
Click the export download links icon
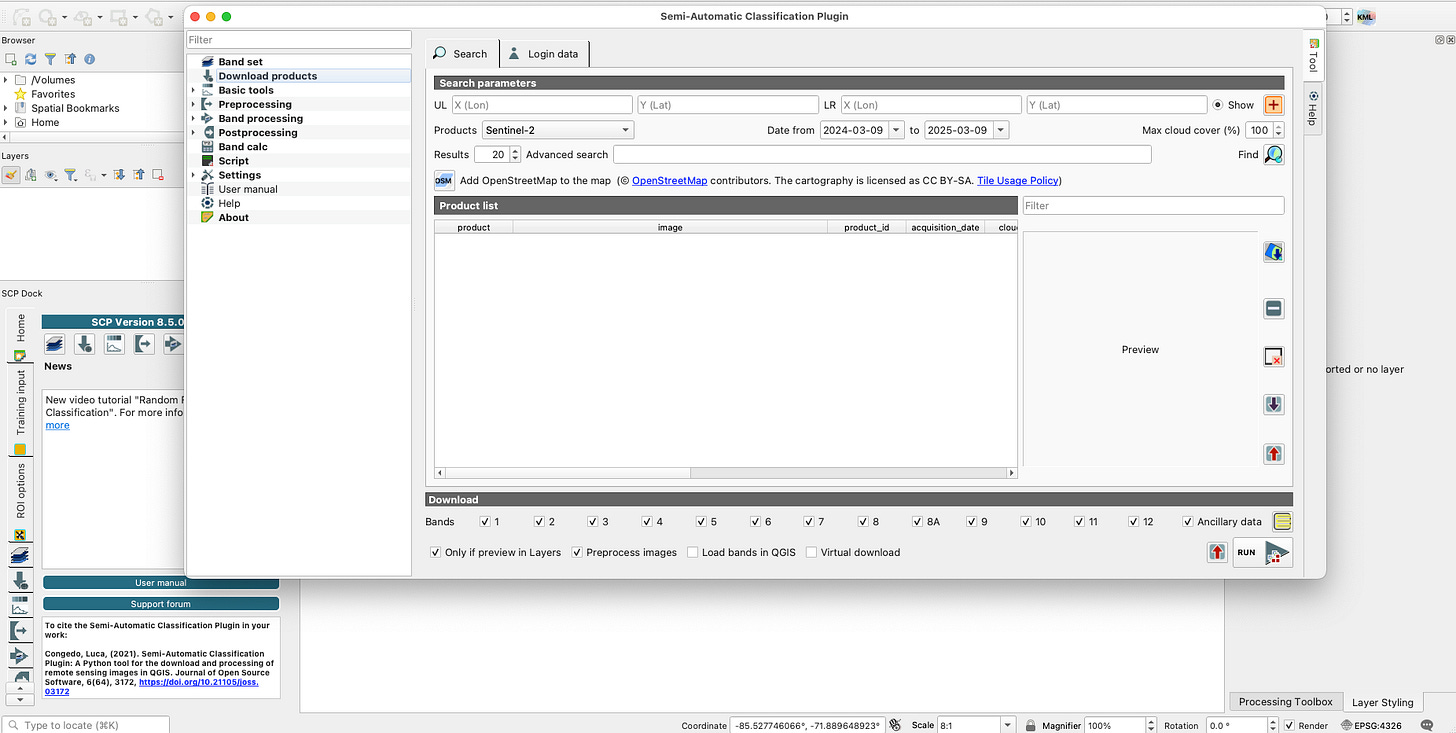click(1217, 552)
